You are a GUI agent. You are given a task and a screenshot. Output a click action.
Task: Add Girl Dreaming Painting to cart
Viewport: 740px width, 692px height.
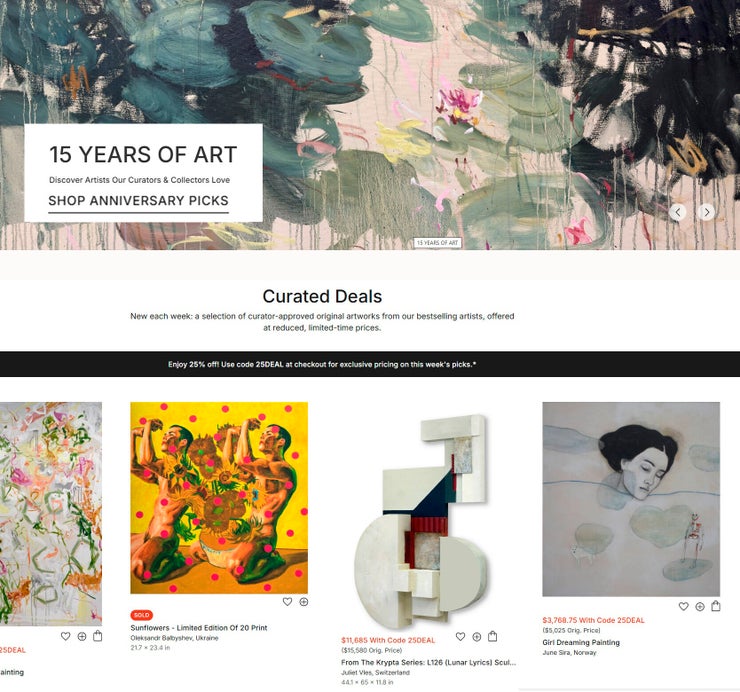[x=716, y=606]
